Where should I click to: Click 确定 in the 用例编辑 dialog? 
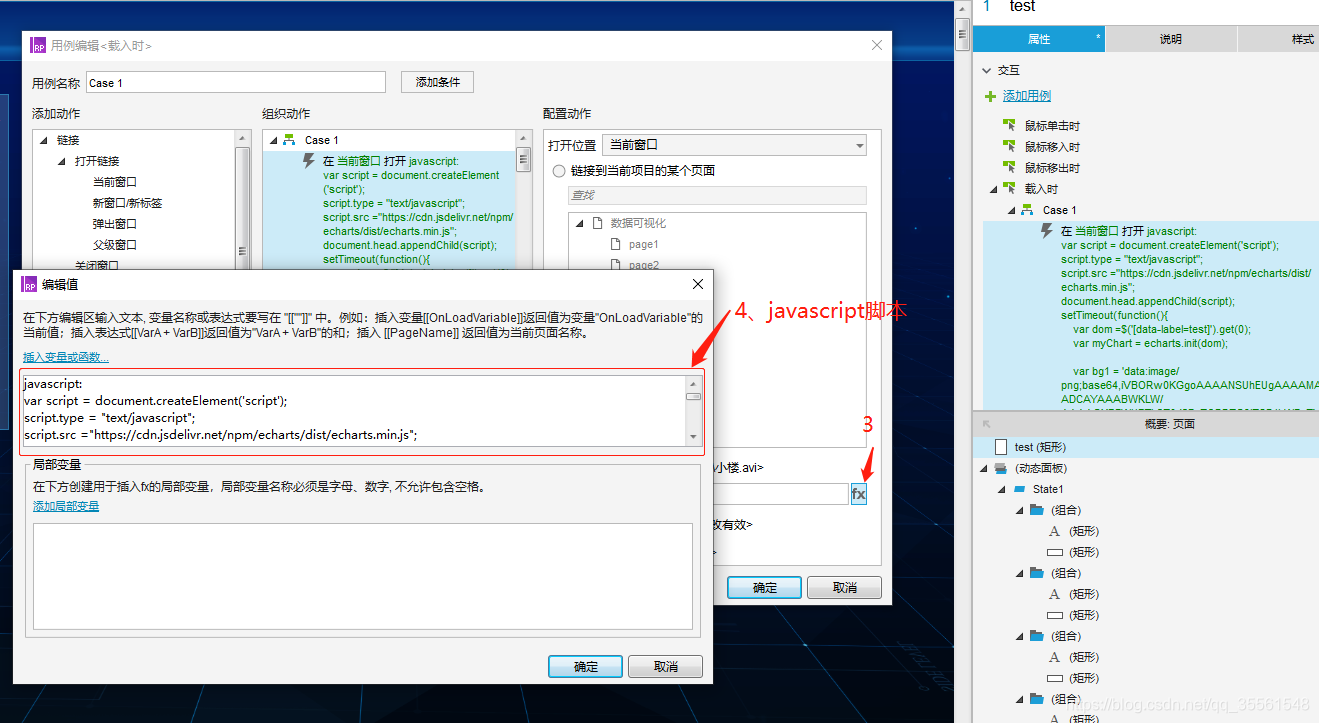[765, 588]
